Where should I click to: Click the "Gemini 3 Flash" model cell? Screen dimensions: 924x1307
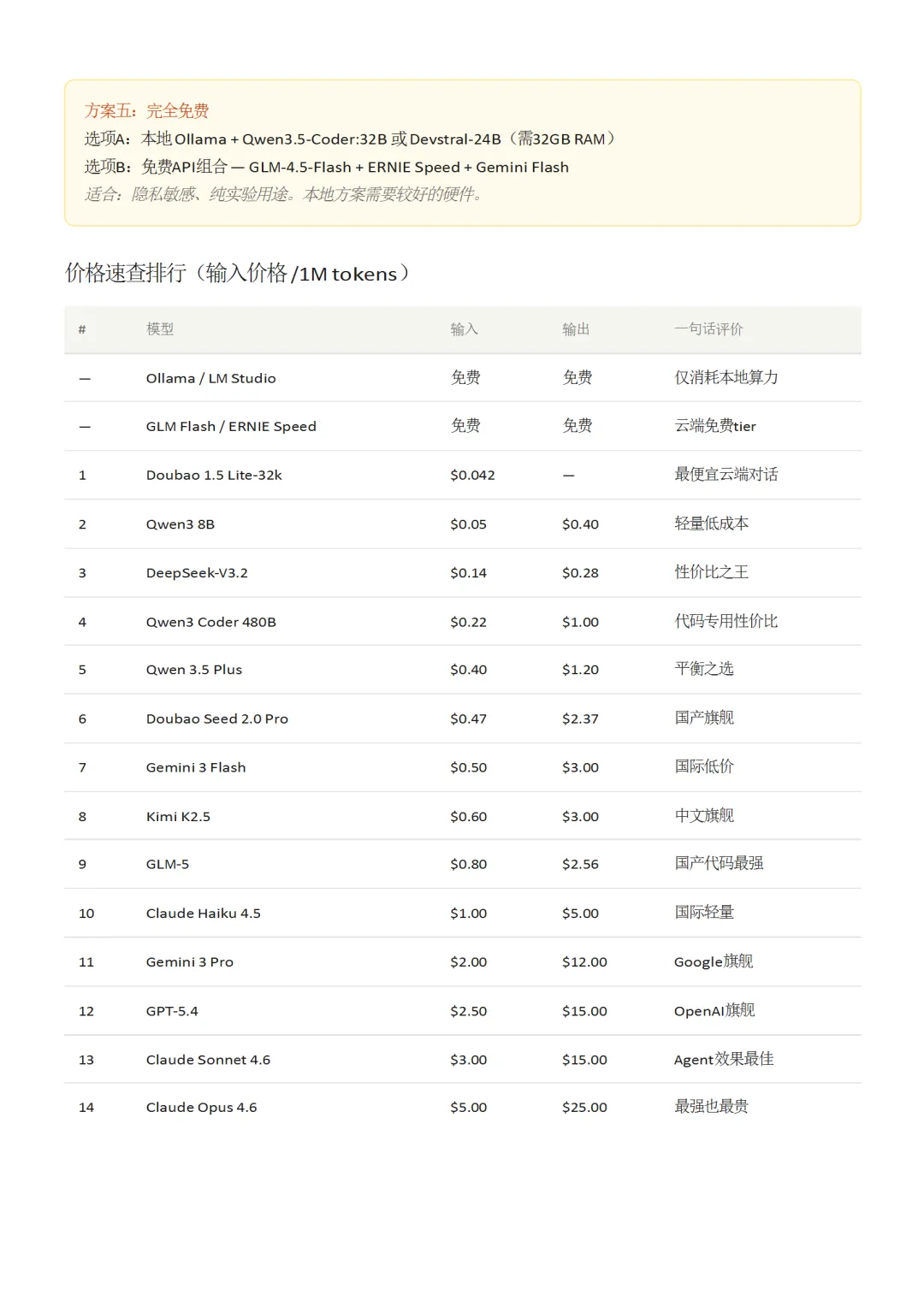(x=196, y=767)
